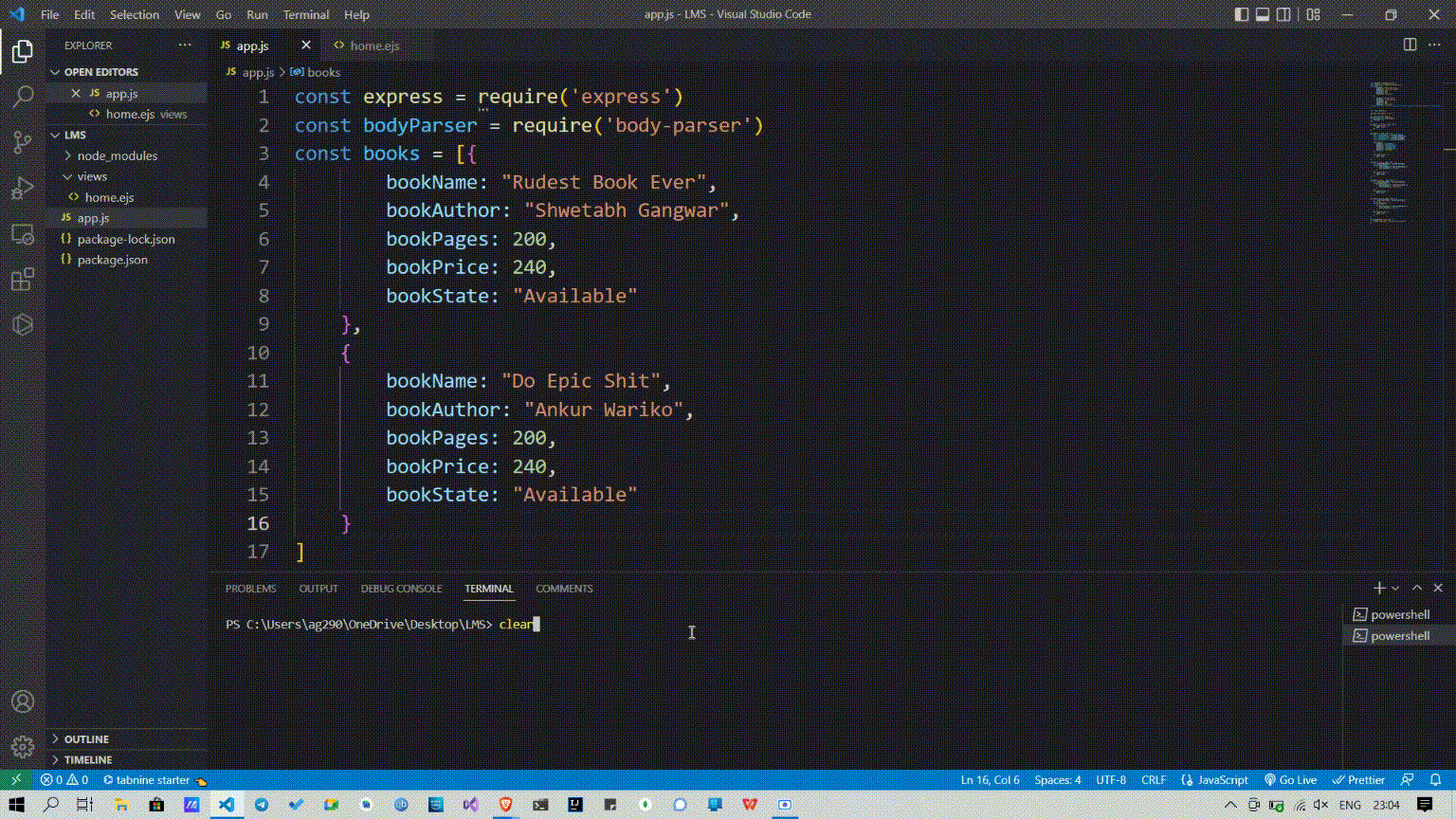The height and width of the screenshot is (819, 1456).
Task: Switch to the Debug Console tab
Action: (x=401, y=589)
